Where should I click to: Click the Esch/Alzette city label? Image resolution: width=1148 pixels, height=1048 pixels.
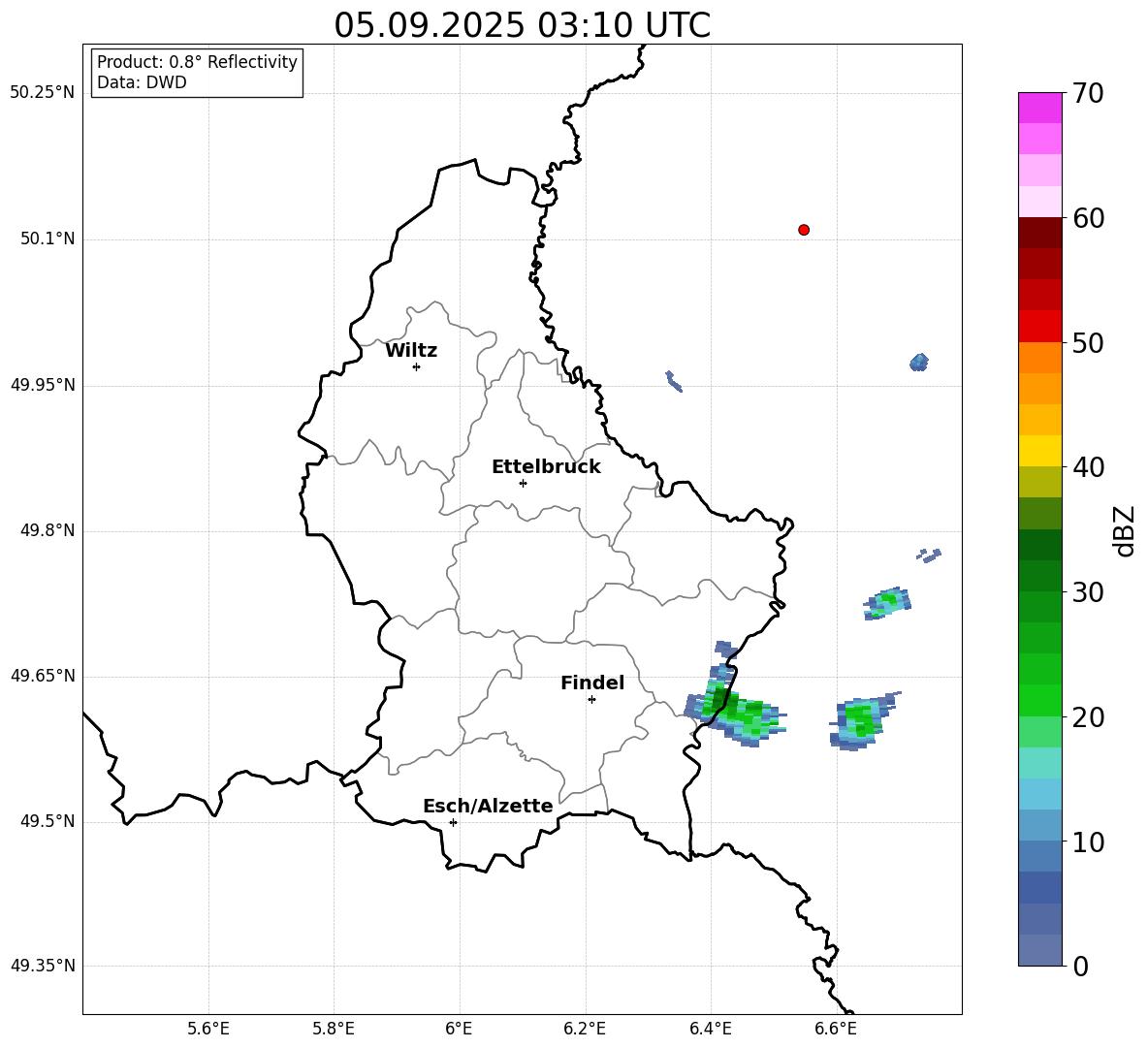[488, 806]
